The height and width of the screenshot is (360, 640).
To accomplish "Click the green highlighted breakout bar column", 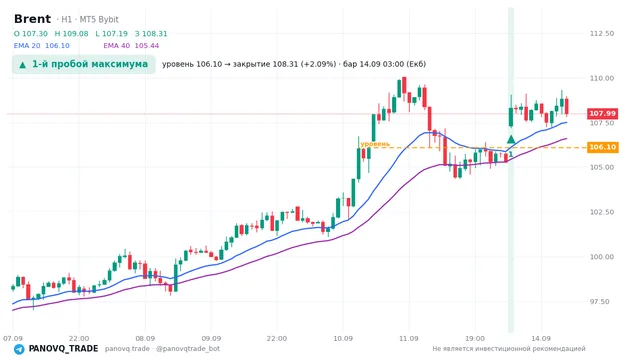I will tap(511, 170).
